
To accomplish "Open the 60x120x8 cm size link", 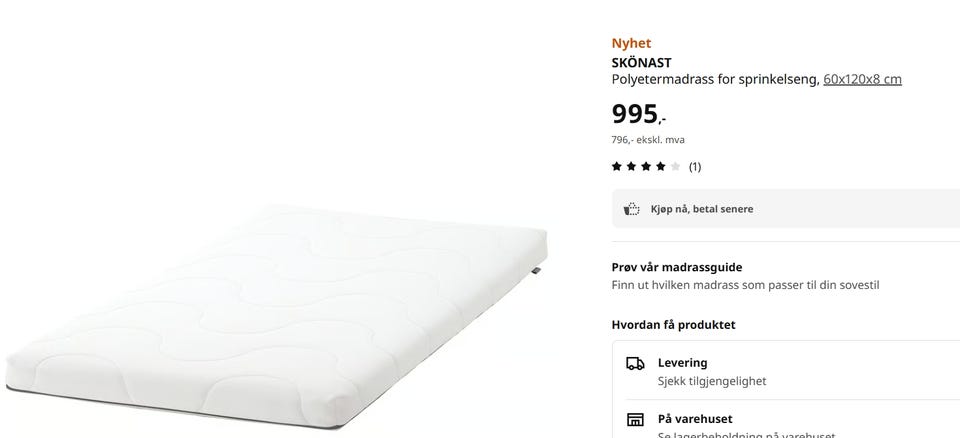I will pyautogui.click(x=862, y=79).
